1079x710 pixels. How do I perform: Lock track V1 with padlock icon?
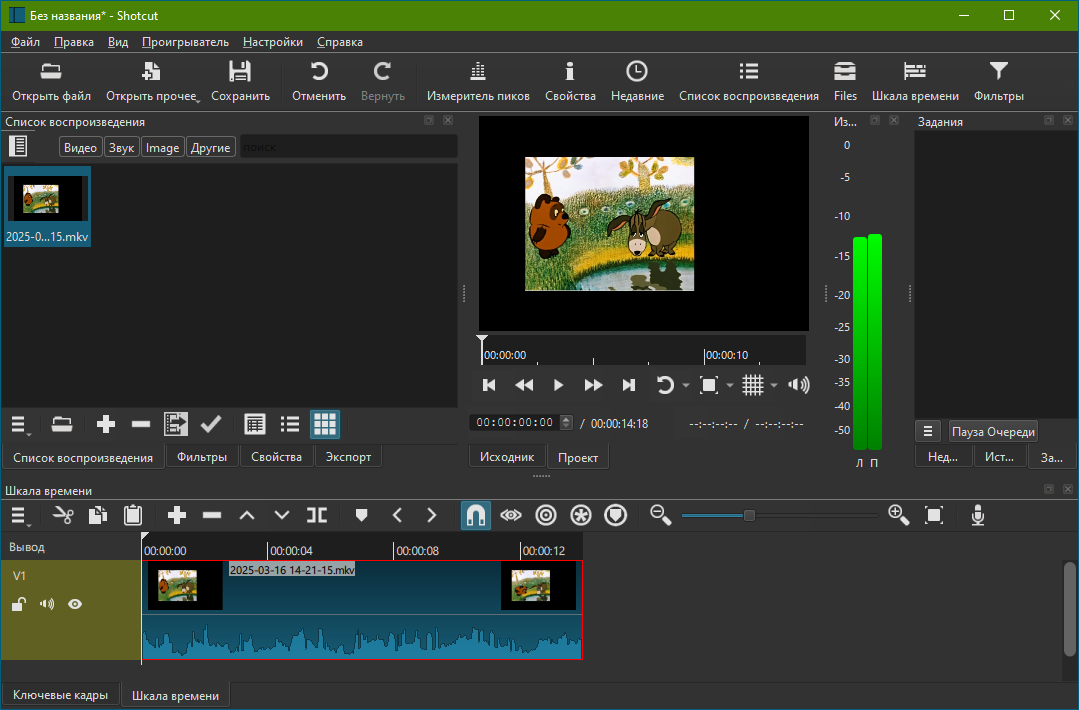pos(19,604)
